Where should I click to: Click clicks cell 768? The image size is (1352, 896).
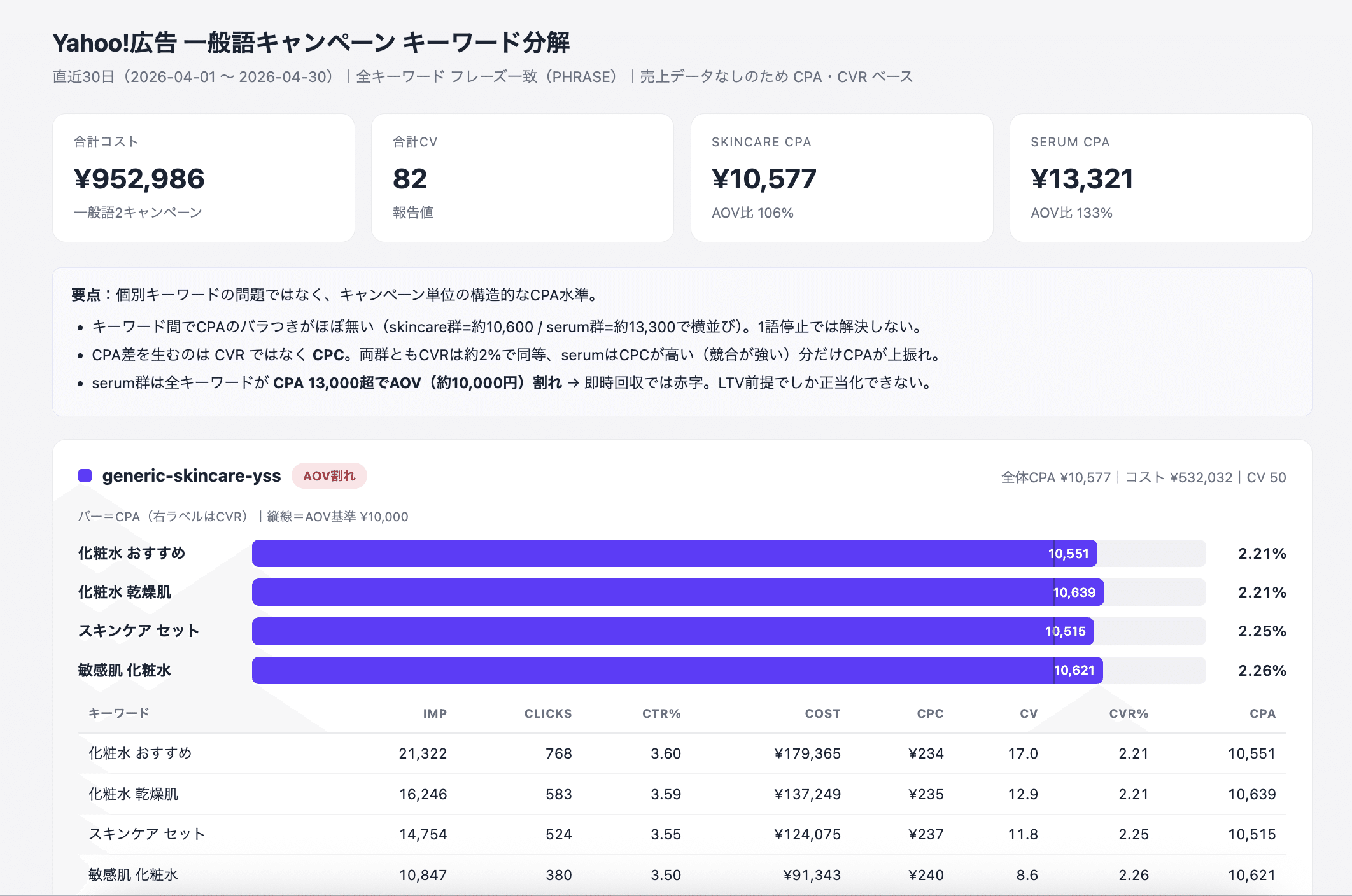point(558,753)
